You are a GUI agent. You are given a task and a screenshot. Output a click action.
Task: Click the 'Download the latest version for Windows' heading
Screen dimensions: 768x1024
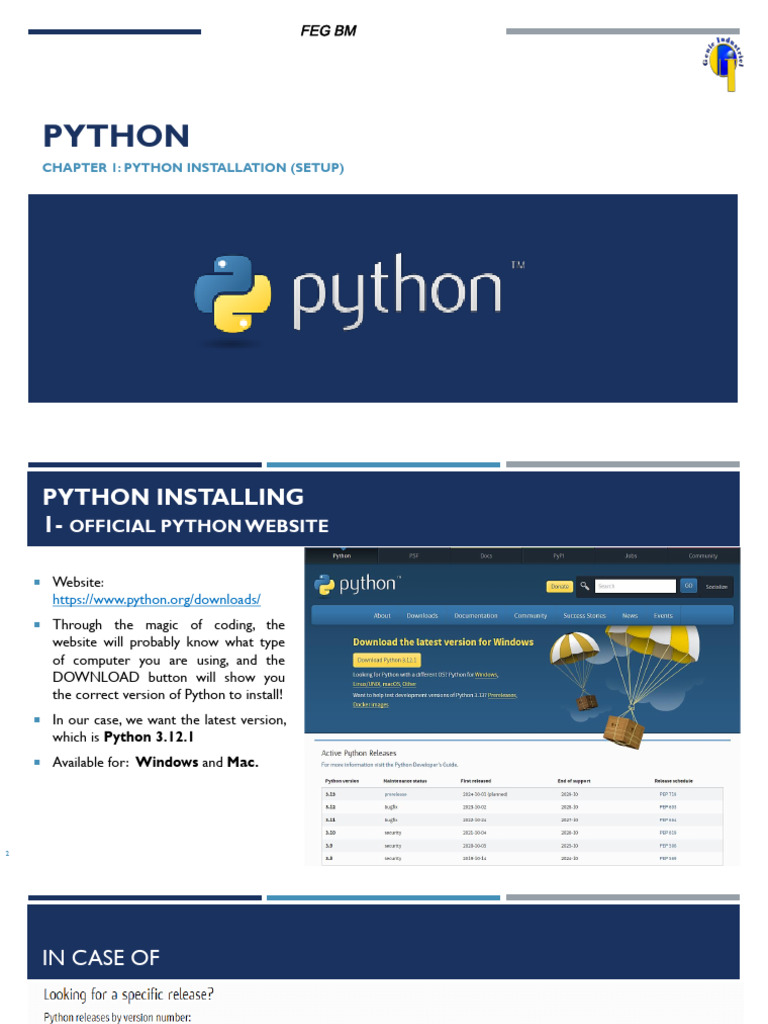point(443,642)
